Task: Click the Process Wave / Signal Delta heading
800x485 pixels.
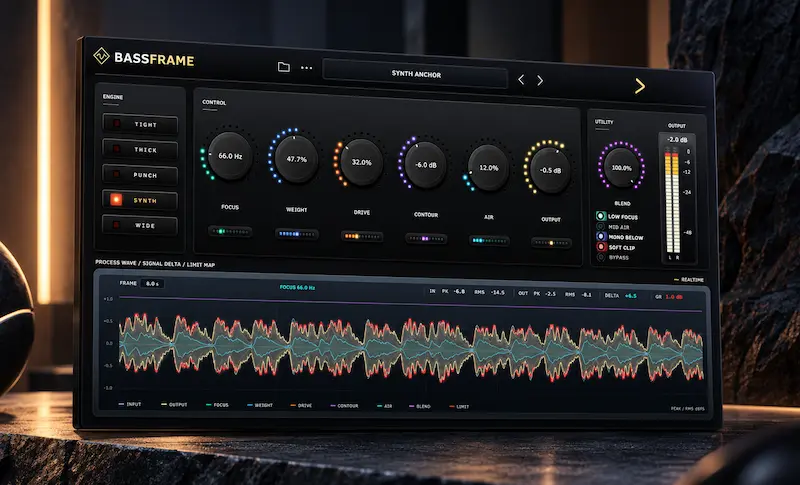Action: (155, 264)
